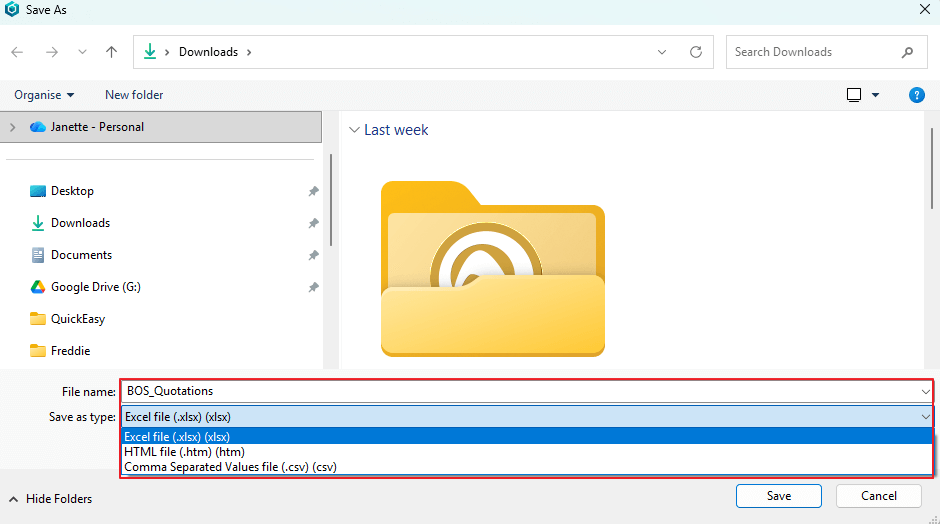940x524 pixels.
Task: Click the Forward navigation arrow
Action: (52, 52)
